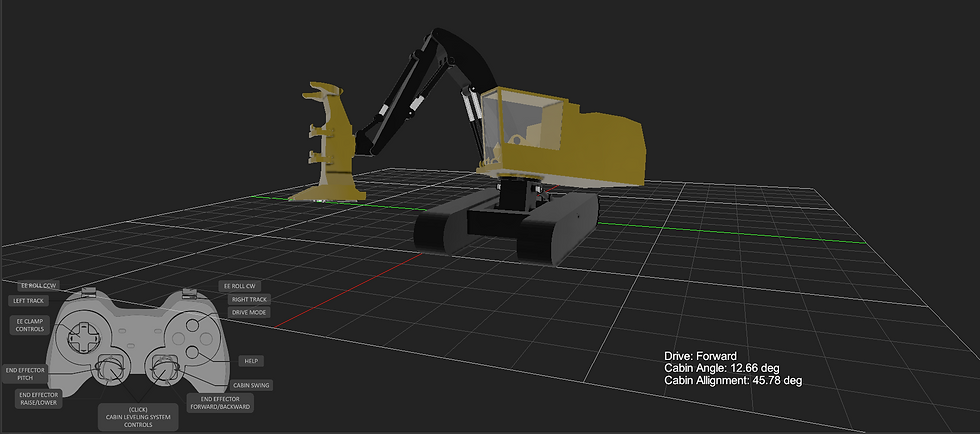Image resolution: width=980 pixels, height=434 pixels.
Task: Click the DRIVE MODE label
Action: pos(249,312)
